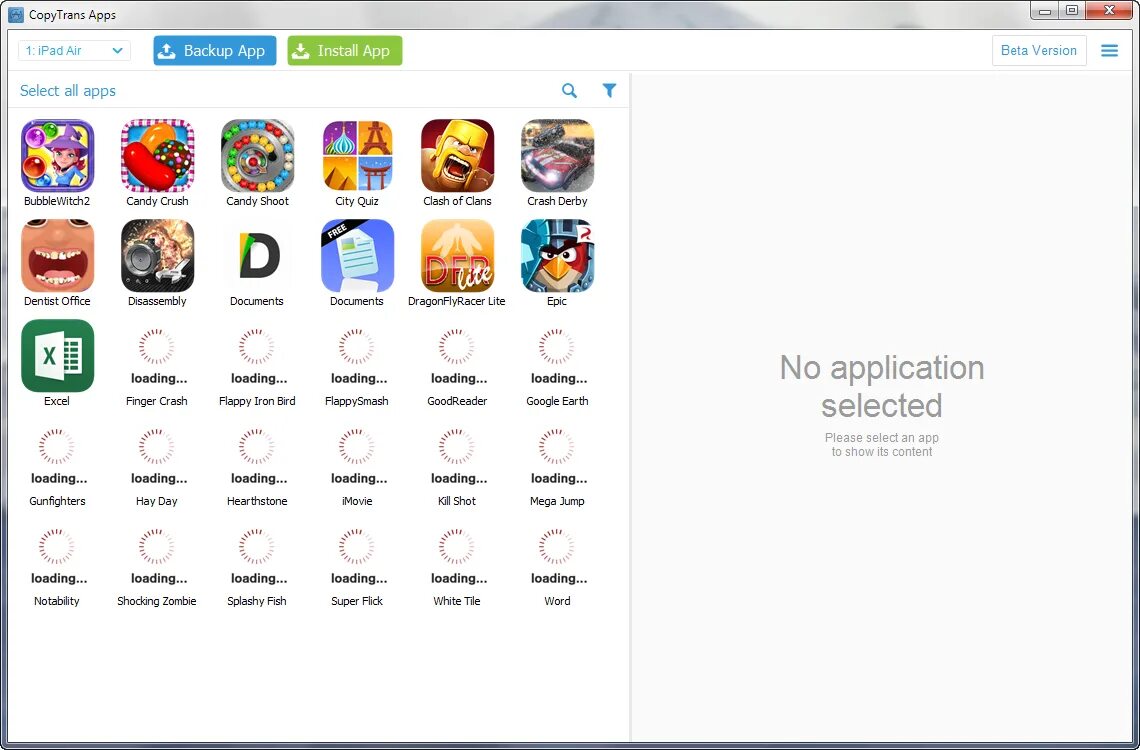Screen dimensions: 1140x750
Task: Click the Backup App button
Action: click(214, 50)
